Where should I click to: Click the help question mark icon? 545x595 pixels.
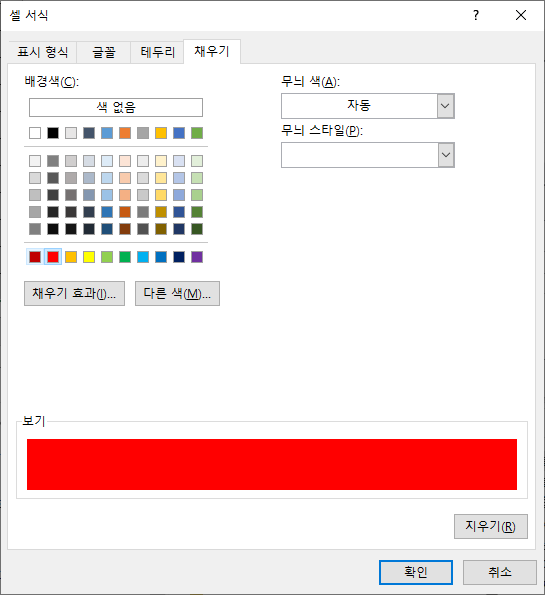click(x=476, y=15)
